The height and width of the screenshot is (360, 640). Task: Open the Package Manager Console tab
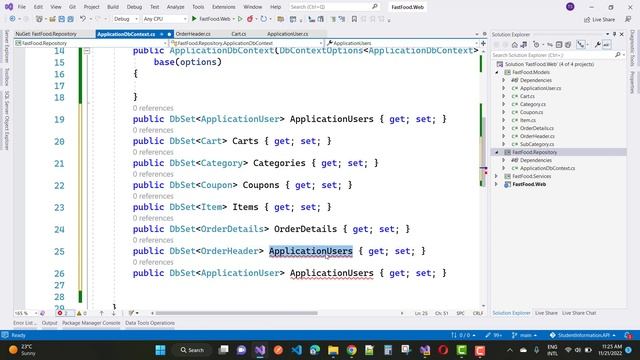pyautogui.click(x=91, y=323)
